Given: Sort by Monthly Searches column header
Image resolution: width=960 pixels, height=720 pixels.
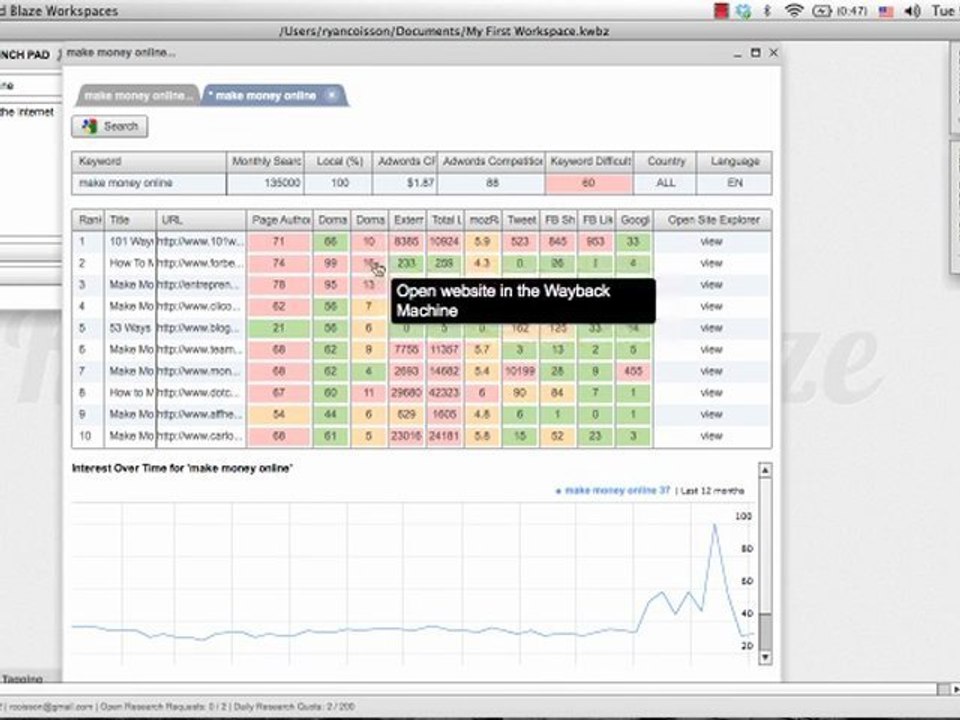Looking at the screenshot, I should click(x=266, y=162).
